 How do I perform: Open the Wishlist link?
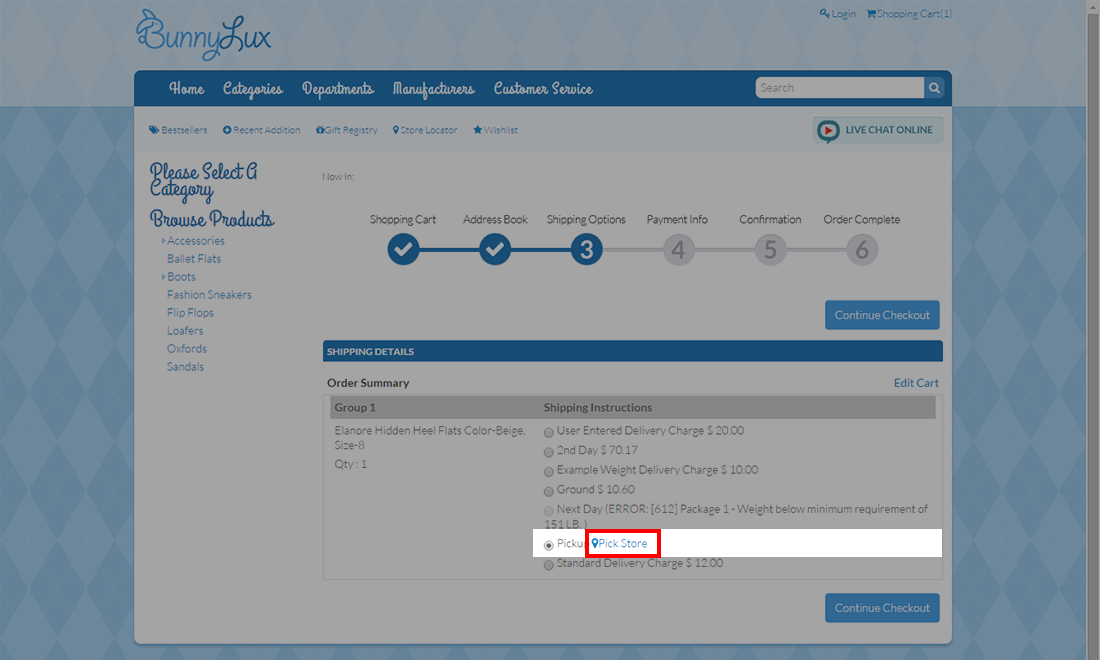(495, 130)
